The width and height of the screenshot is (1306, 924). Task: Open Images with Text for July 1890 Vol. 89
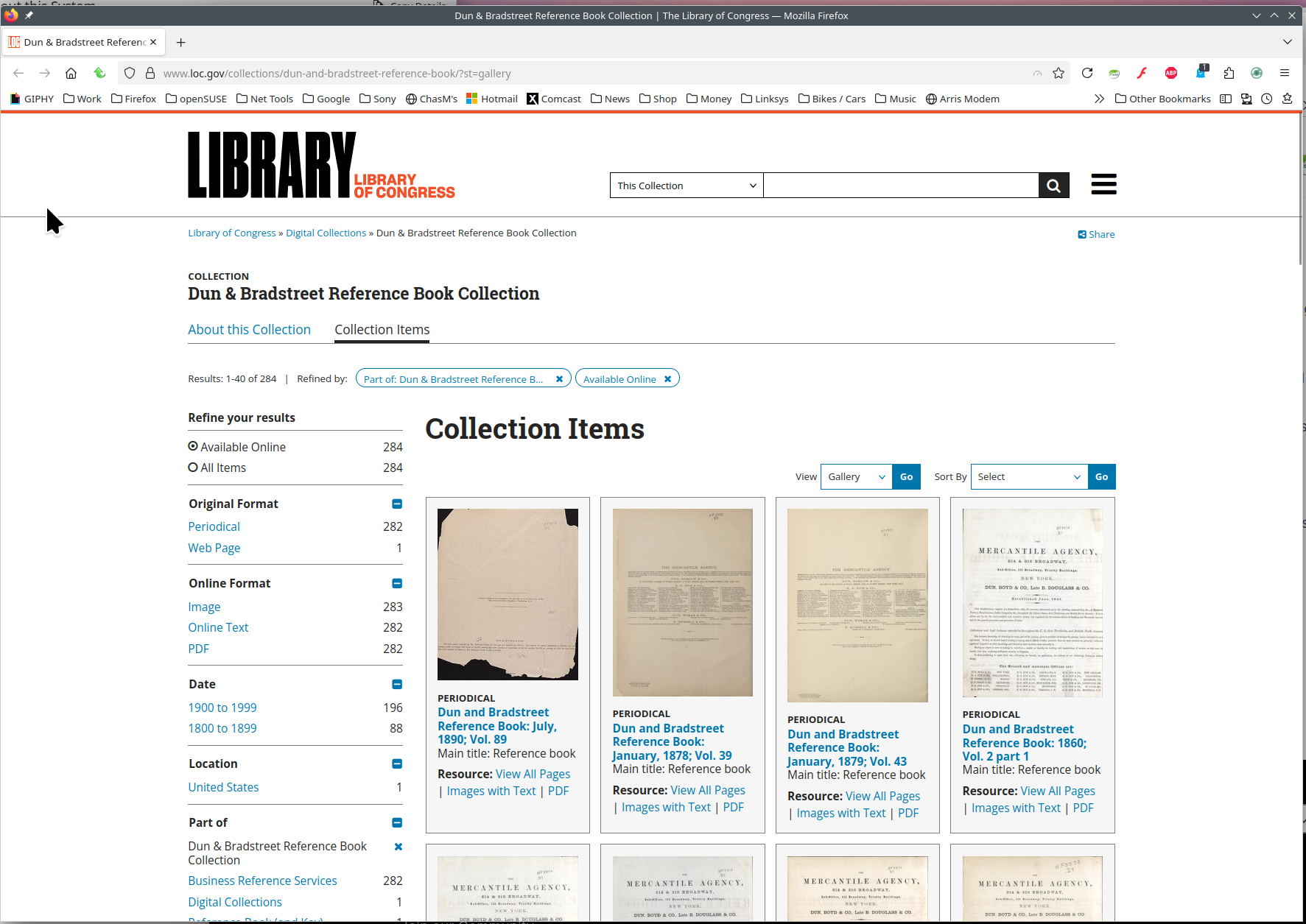(491, 791)
